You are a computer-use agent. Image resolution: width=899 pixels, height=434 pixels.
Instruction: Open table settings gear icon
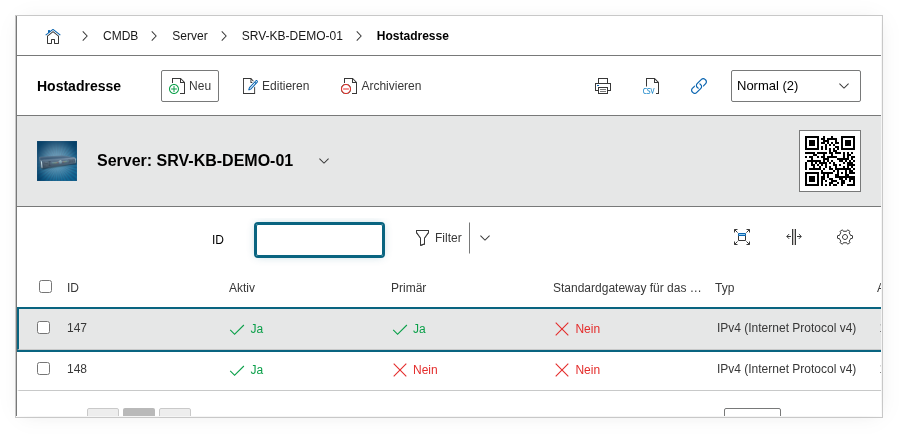(x=844, y=237)
